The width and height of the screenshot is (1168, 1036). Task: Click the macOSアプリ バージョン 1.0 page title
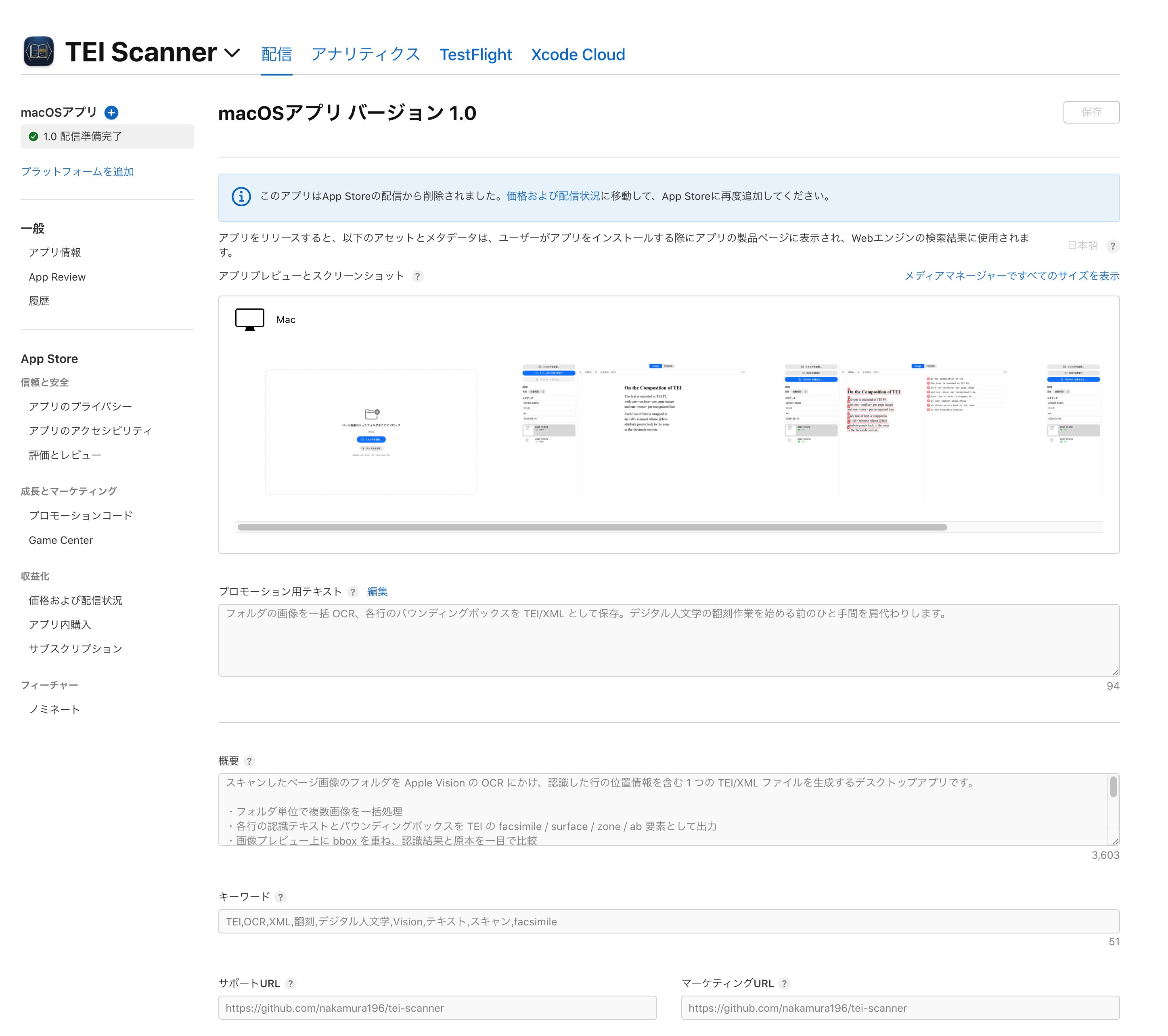click(347, 113)
